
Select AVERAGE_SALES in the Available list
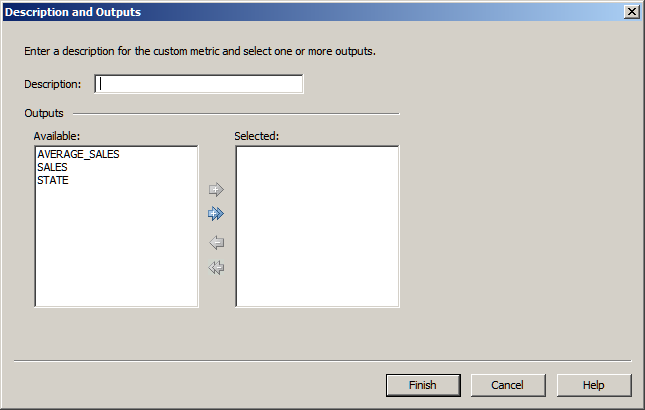(77, 155)
